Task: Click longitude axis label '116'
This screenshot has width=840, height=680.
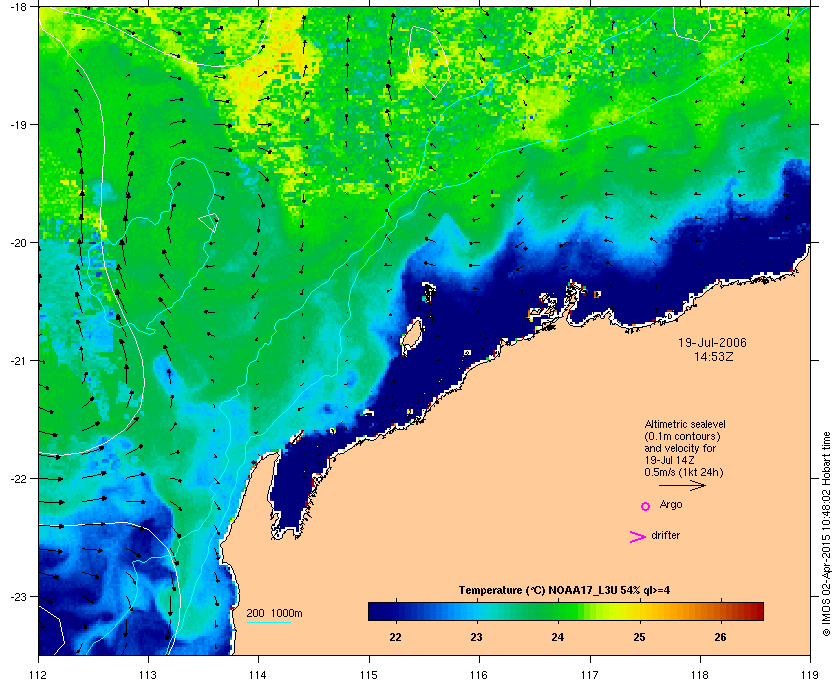Action: tap(478, 674)
